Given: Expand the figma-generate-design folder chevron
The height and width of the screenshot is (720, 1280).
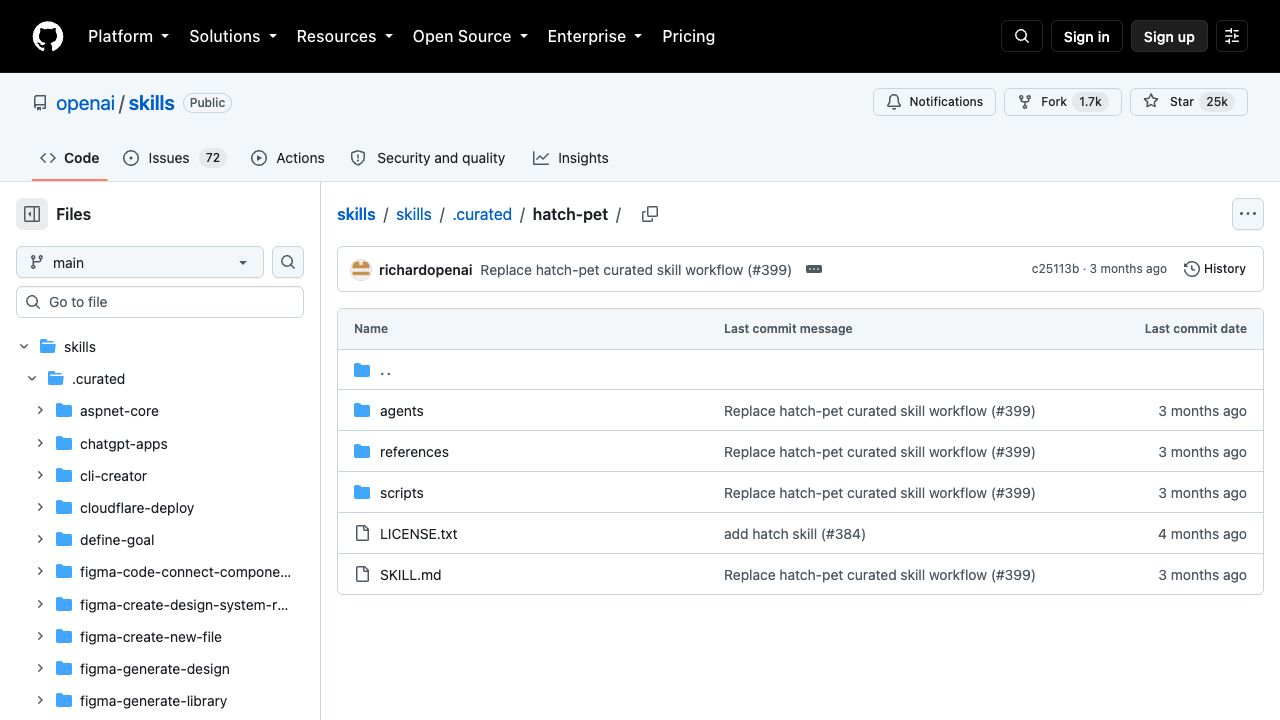Looking at the screenshot, I should coord(40,668).
